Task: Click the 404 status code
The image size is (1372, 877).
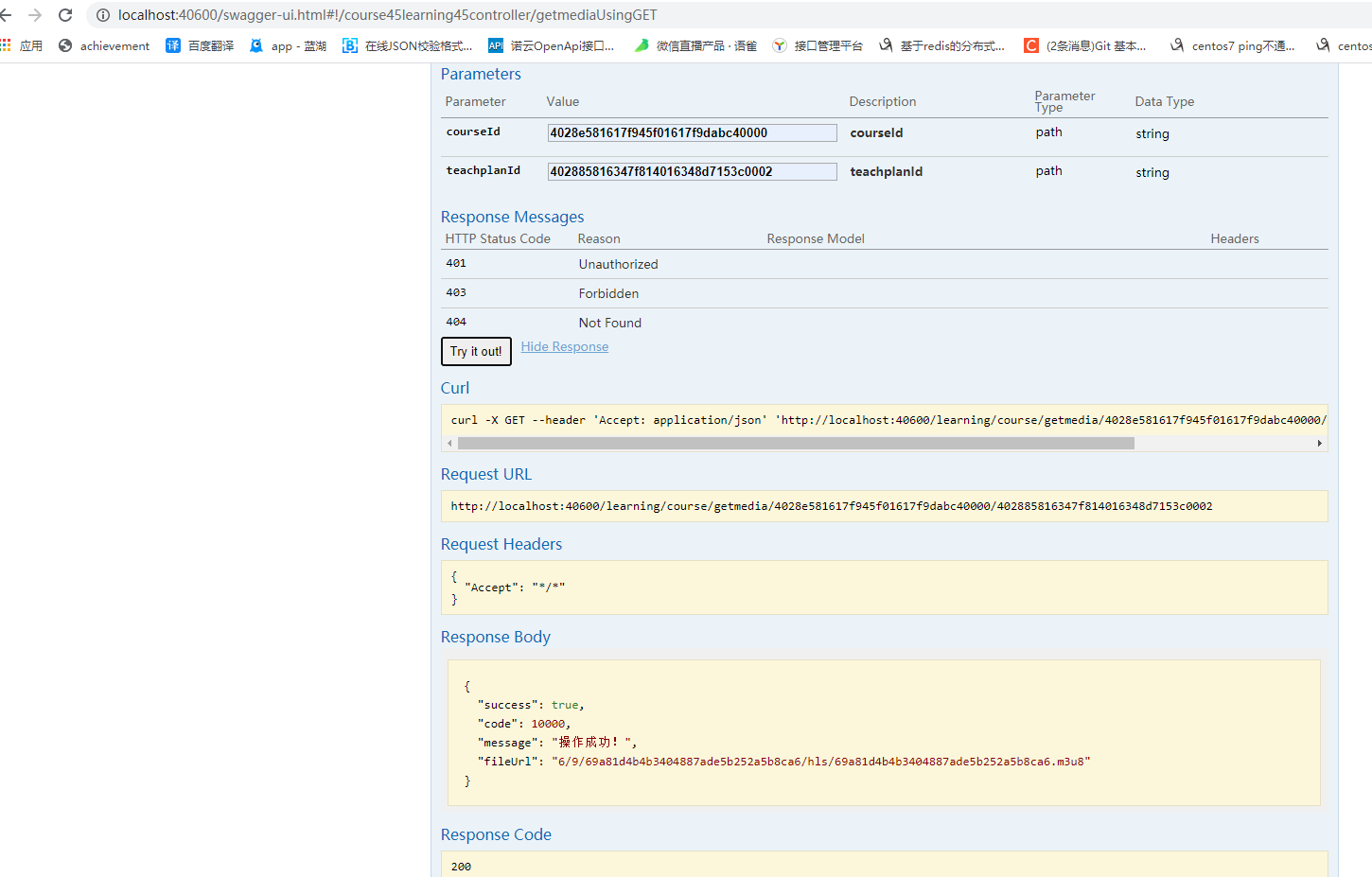Action: 456,323
